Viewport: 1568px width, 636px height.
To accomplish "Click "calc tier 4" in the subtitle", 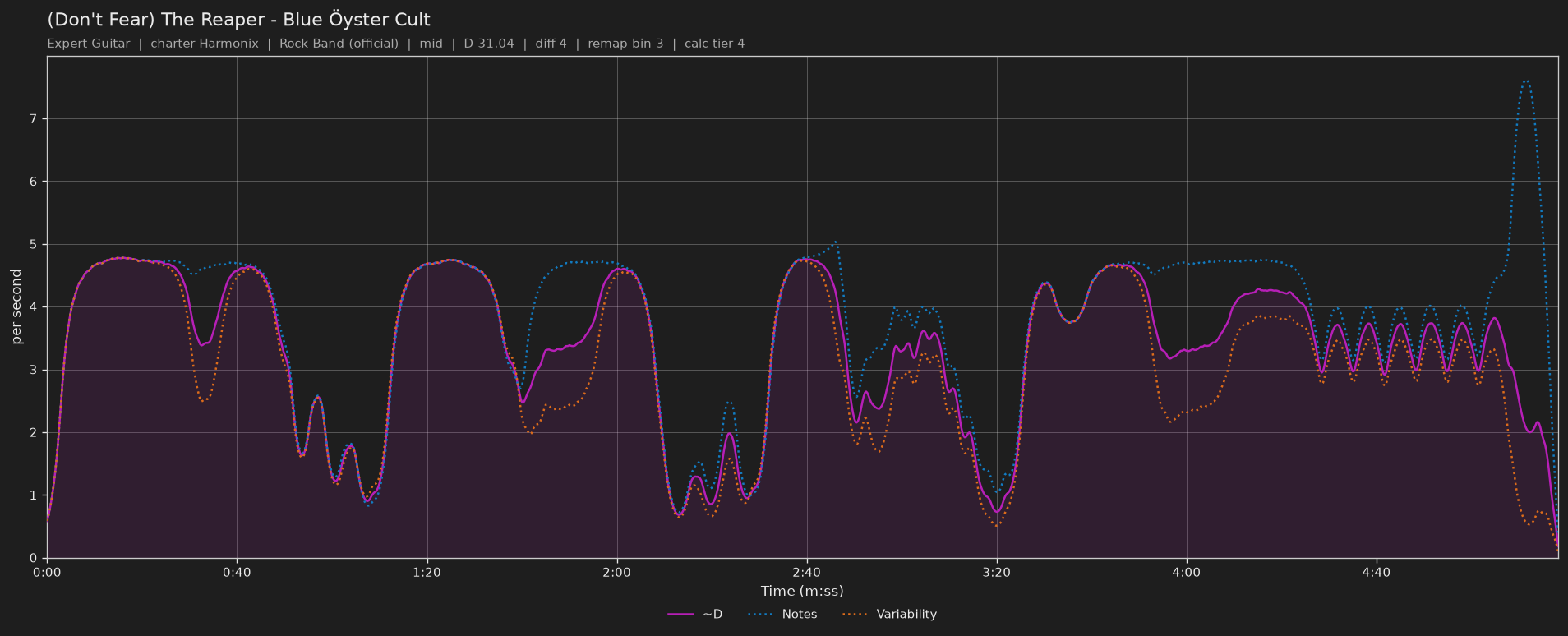I will point(715,44).
